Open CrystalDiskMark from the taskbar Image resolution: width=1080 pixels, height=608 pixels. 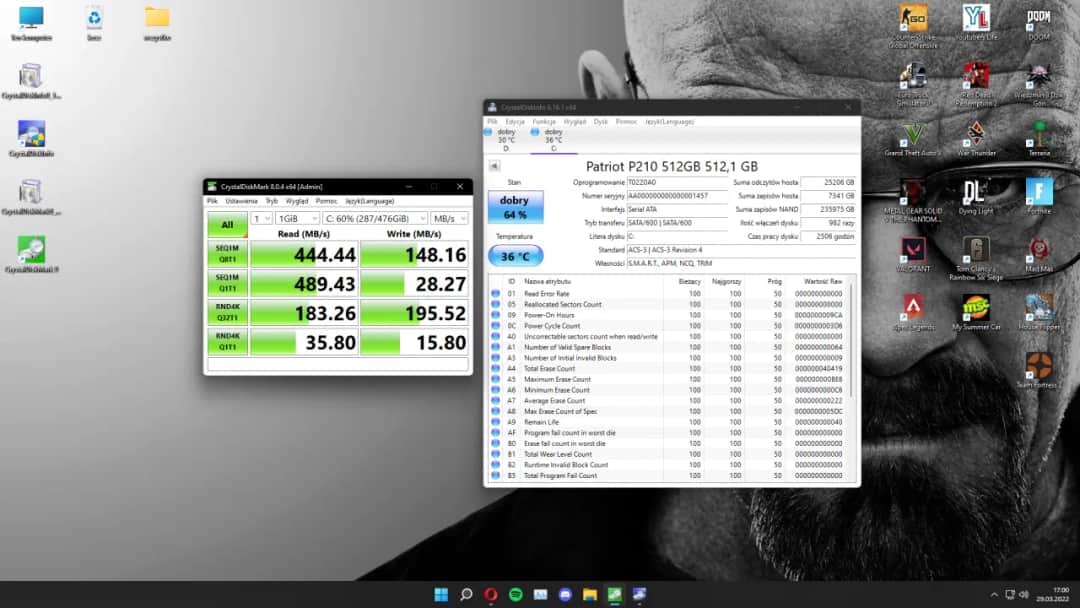point(614,594)
